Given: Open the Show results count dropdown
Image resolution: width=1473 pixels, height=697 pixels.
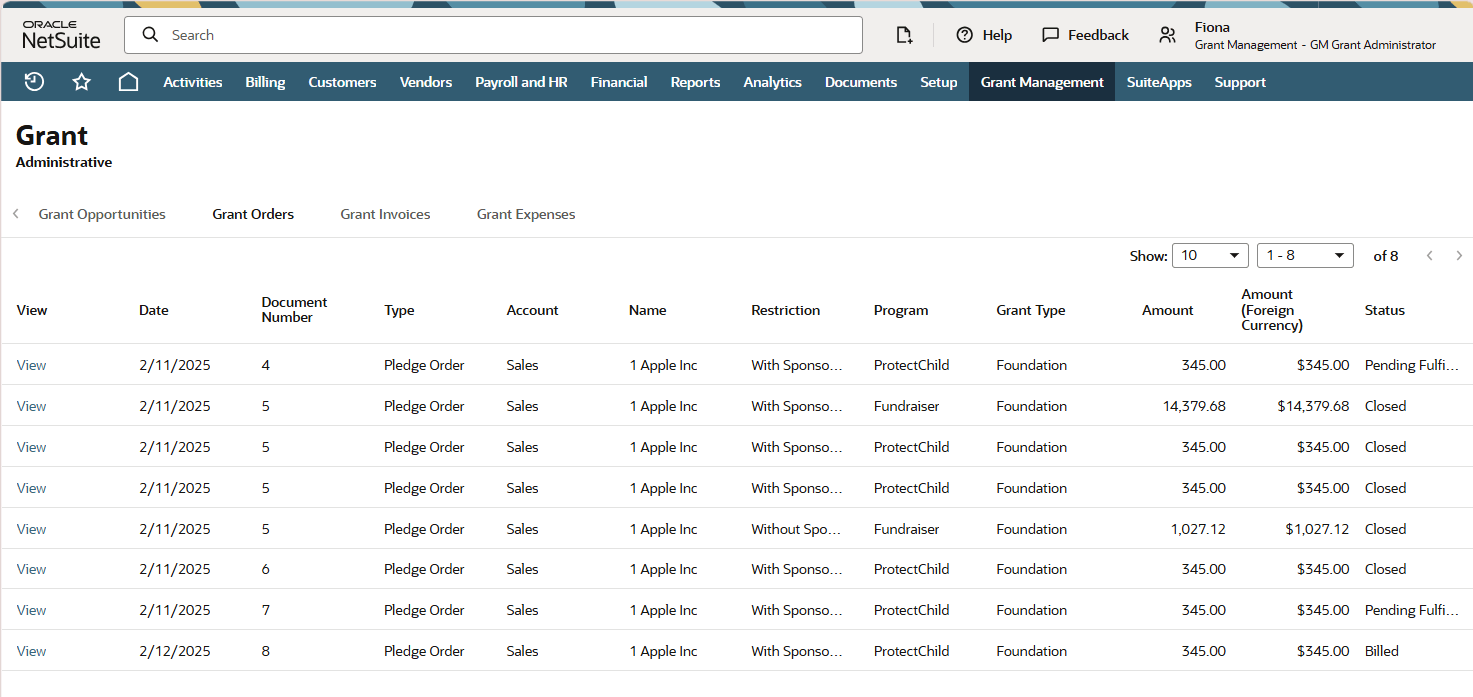Looking at the screenshot, I should pyautogui.click(x=1209, y=255).
